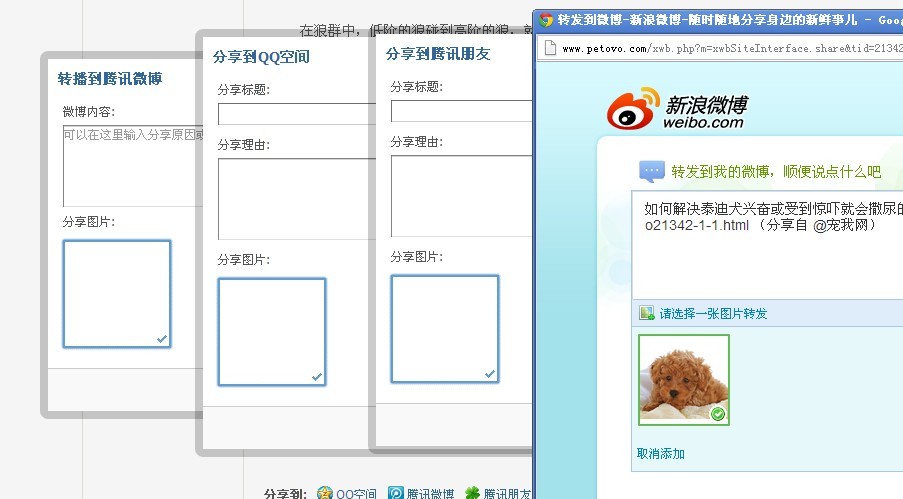Click the Chrome icon in popup title bar
The width and height of the screenshot is (903, 499).
[x=545, y=20]
